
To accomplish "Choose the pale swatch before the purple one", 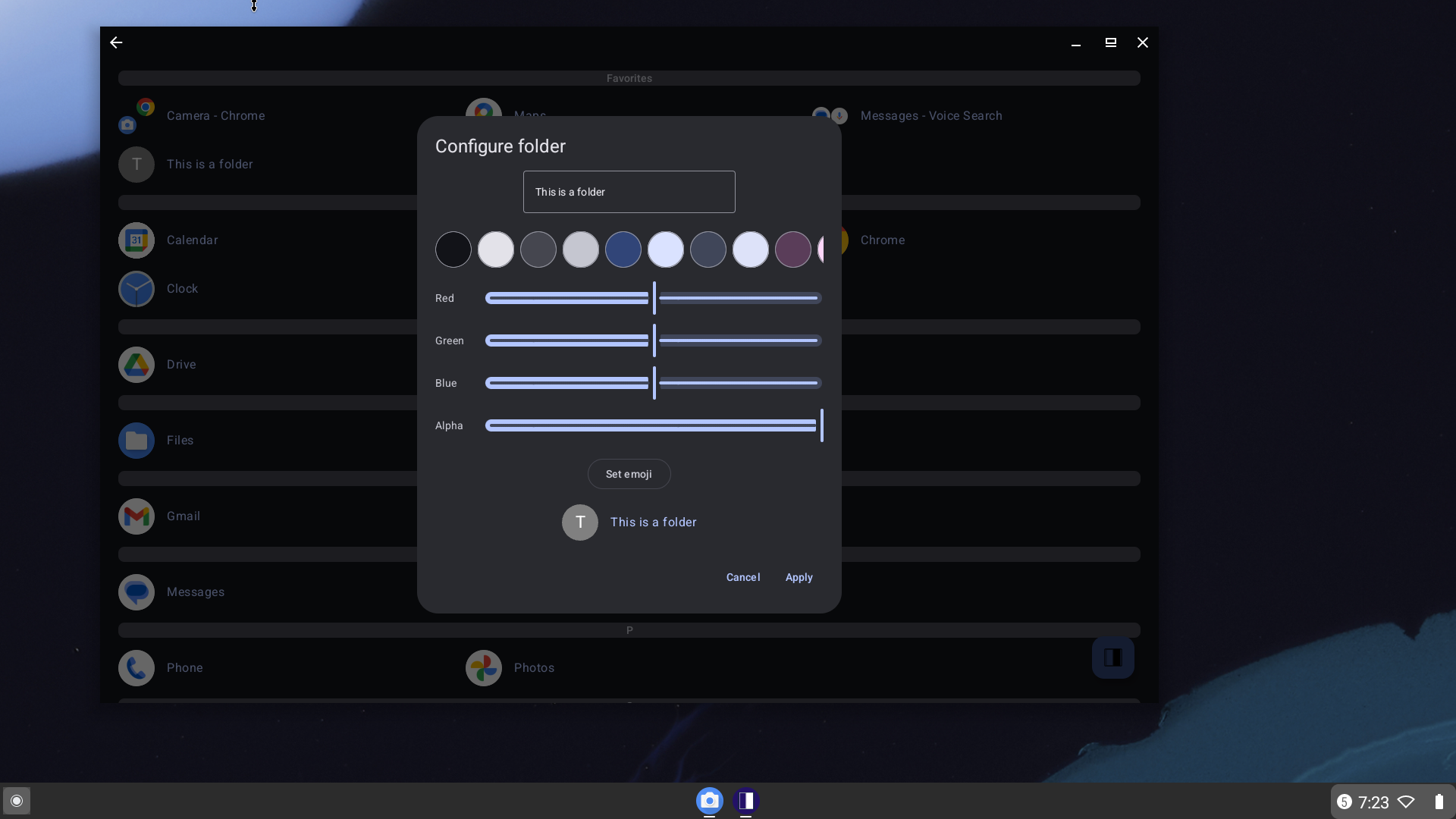I will [751, 249].
